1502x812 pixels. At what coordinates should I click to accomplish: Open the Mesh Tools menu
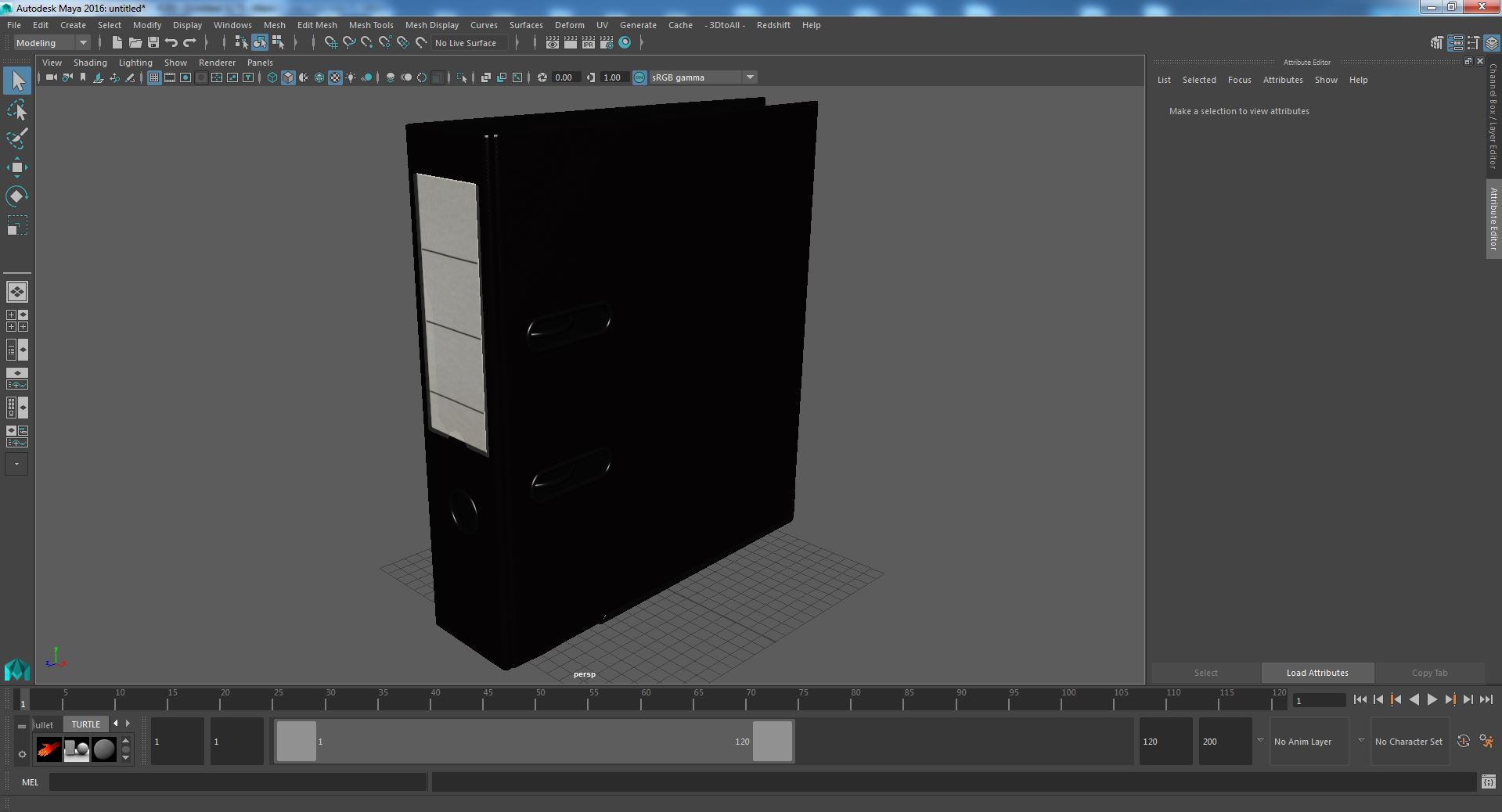(371, 25)
